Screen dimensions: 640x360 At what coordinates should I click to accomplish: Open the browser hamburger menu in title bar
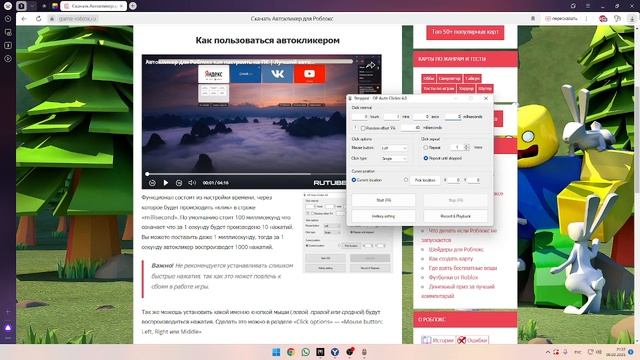coord(588,6)
